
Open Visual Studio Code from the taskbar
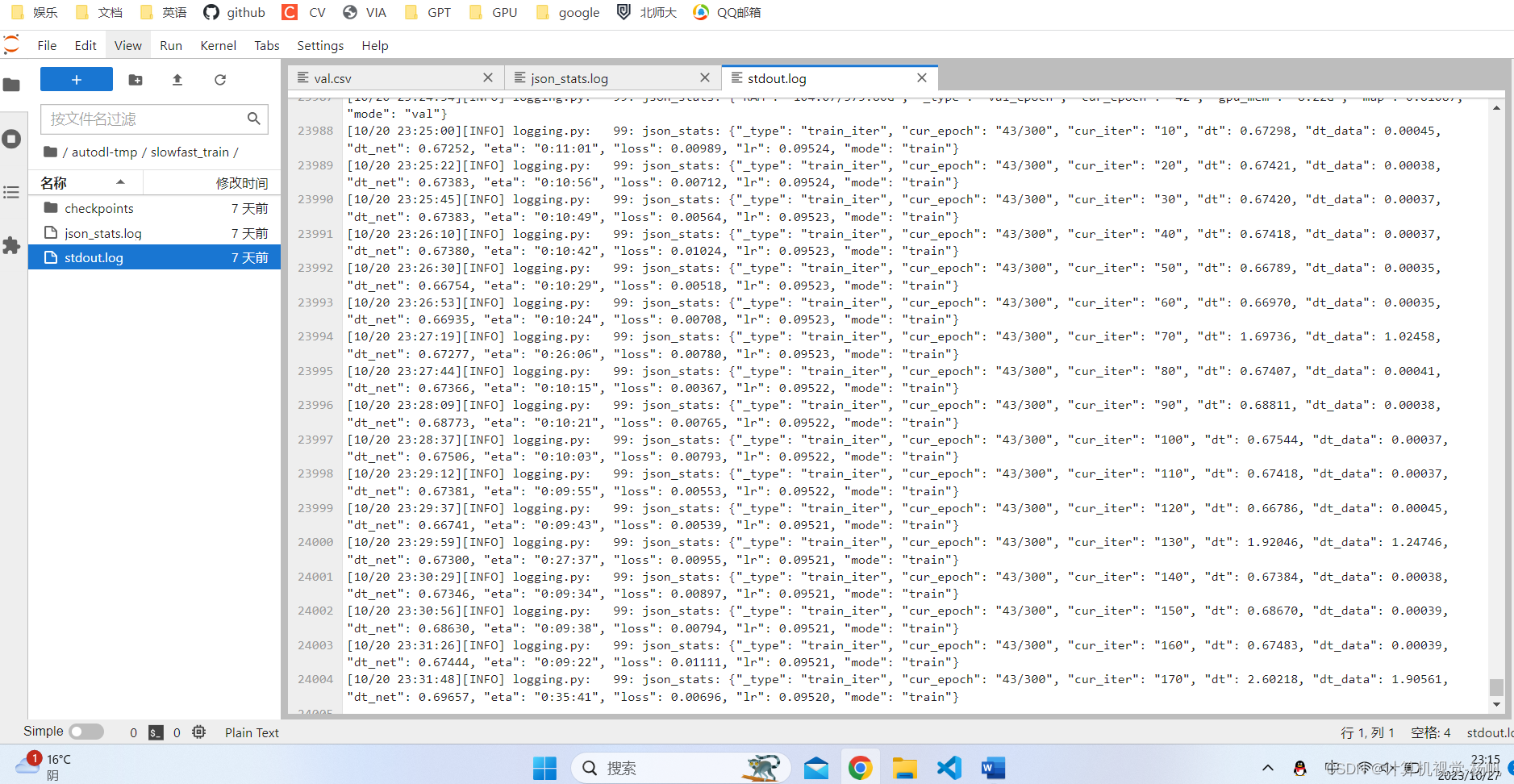click(949, 768)
